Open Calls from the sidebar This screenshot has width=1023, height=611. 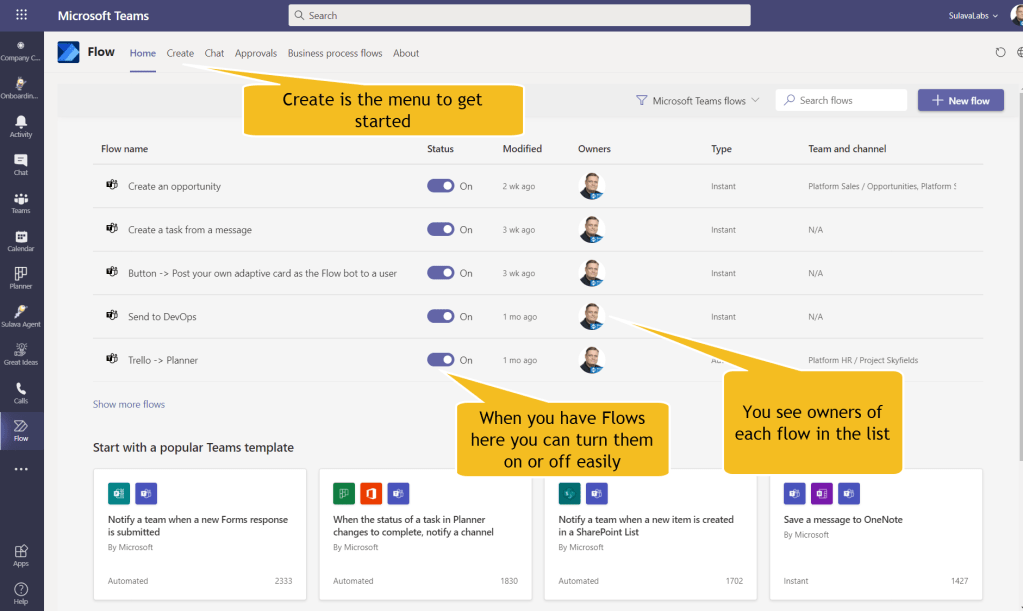pos(21,393)
